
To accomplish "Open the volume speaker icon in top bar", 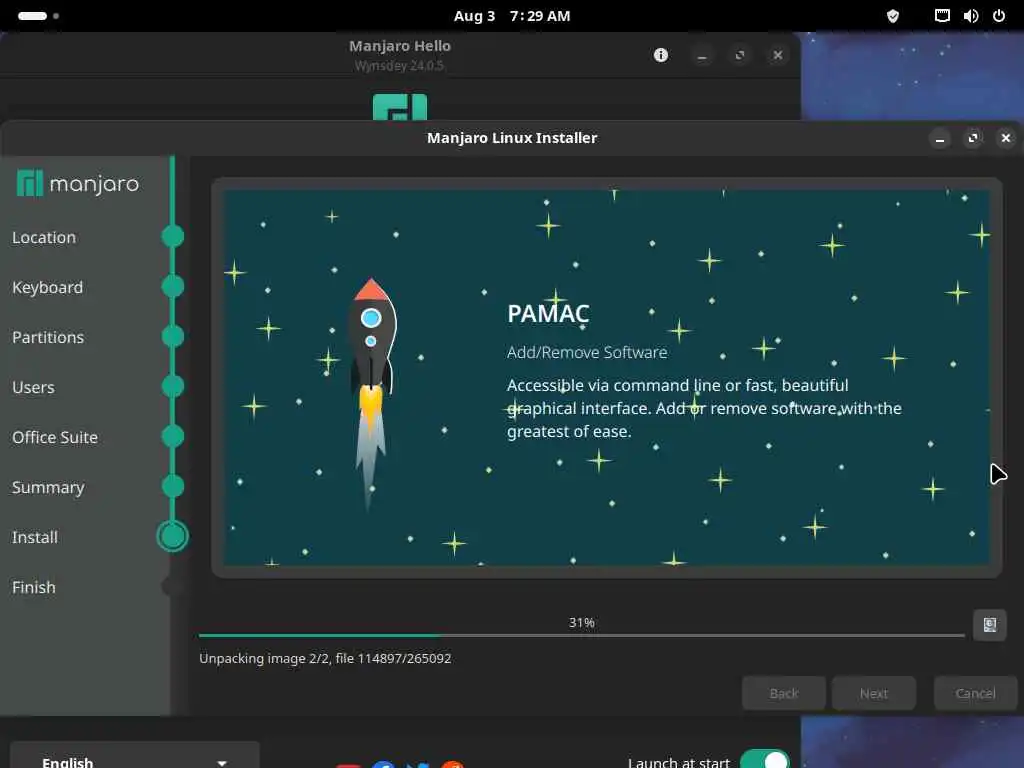I will 970,16.
